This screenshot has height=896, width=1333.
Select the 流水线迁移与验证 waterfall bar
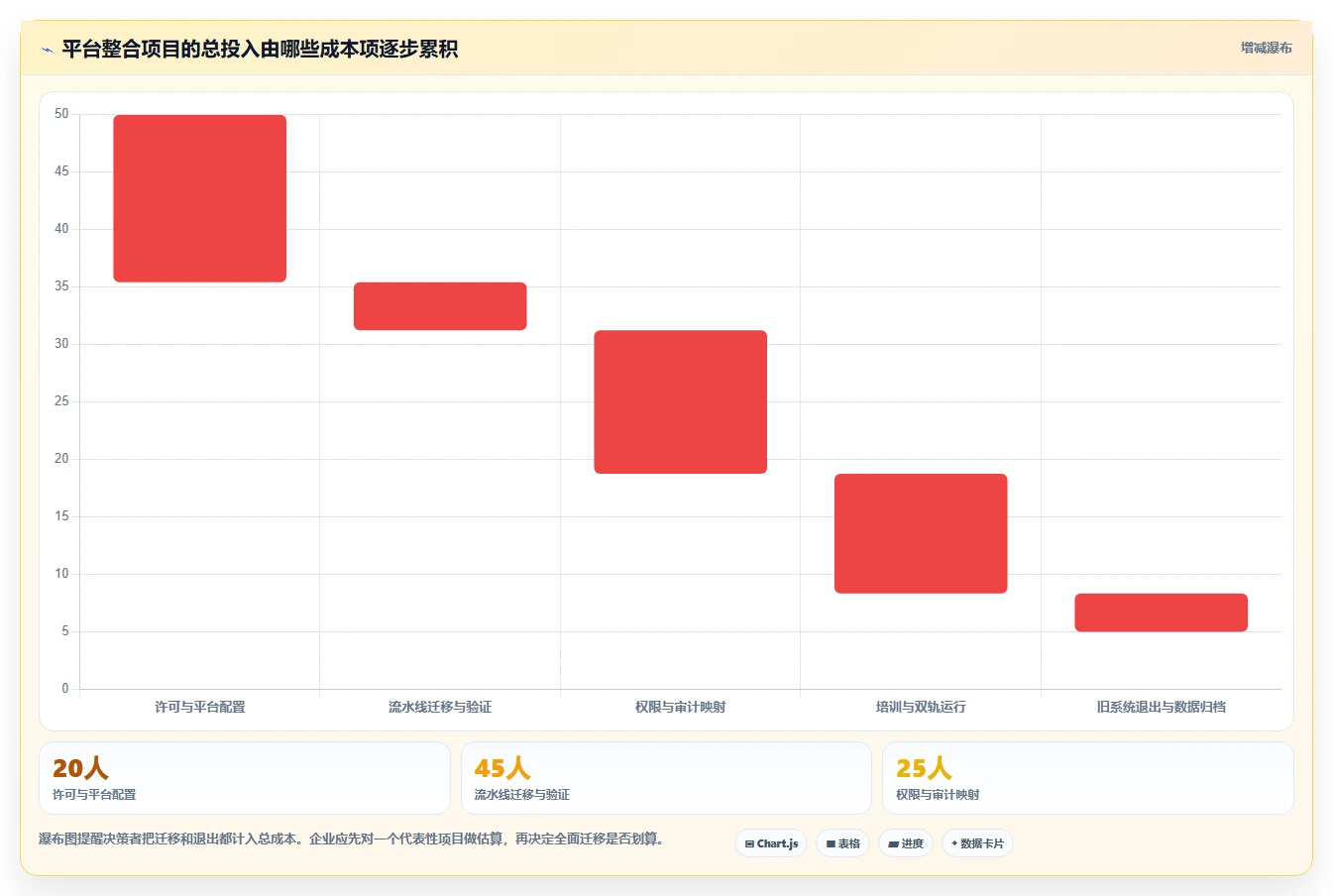click(x=440, y=306)
